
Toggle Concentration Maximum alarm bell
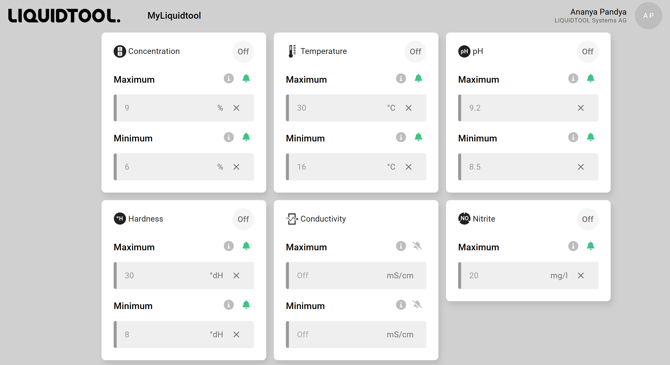pyautogui.click(x=246, y=78)
